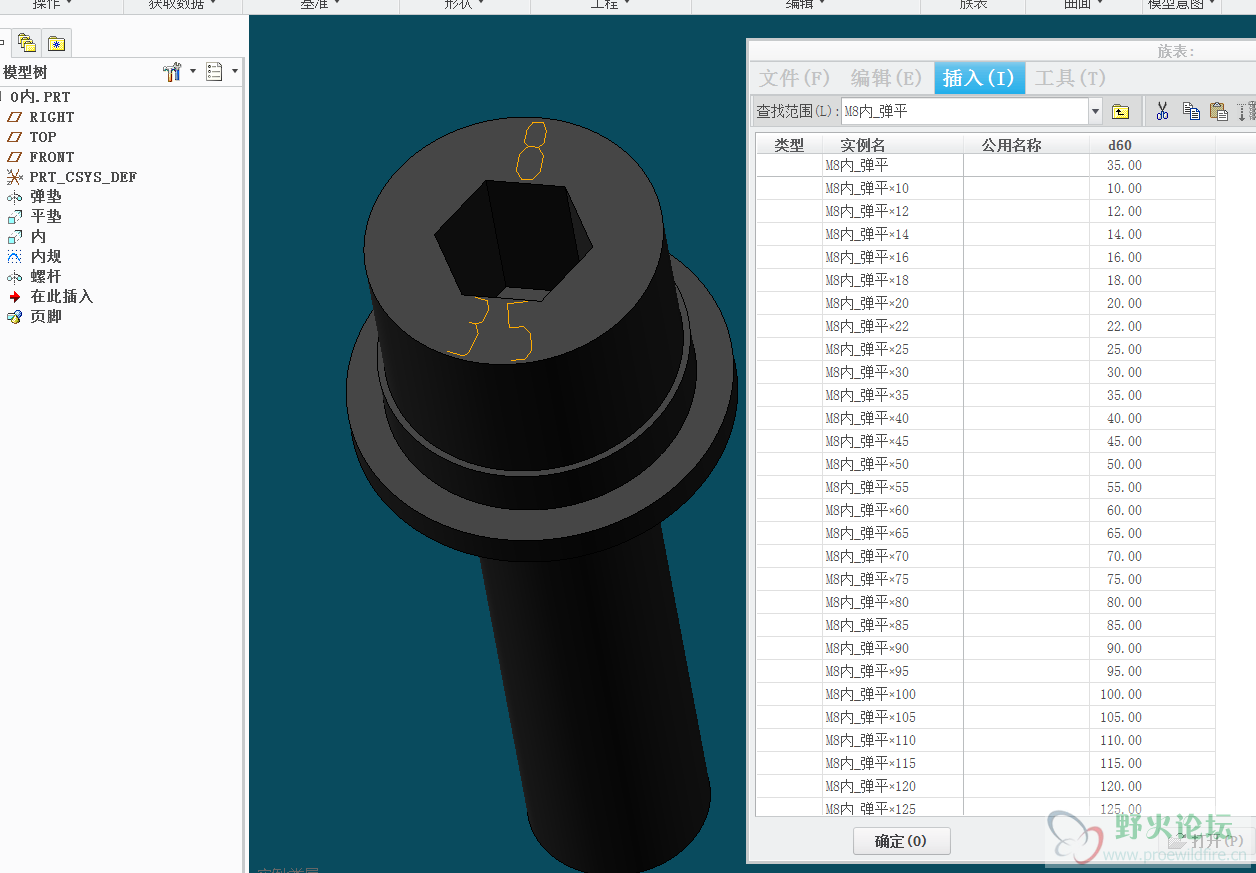1256x873 pixels.
Task: Select the 平垫 feature in model tree
Action: tap(46, 217)
